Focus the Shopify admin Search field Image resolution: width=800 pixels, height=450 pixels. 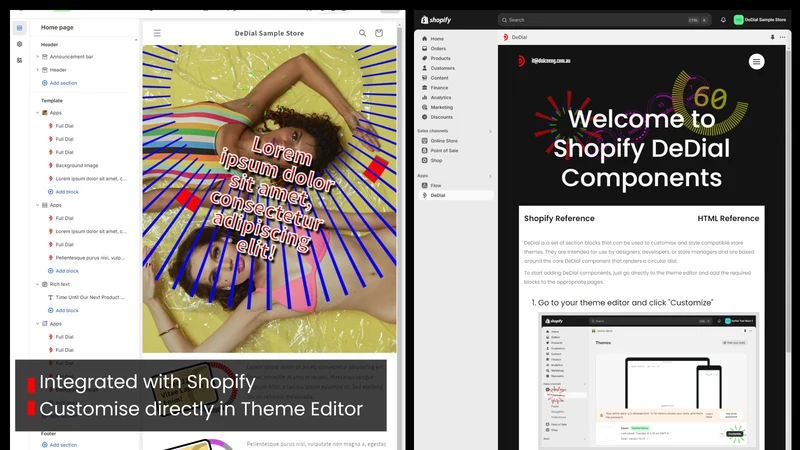point(604,20)
